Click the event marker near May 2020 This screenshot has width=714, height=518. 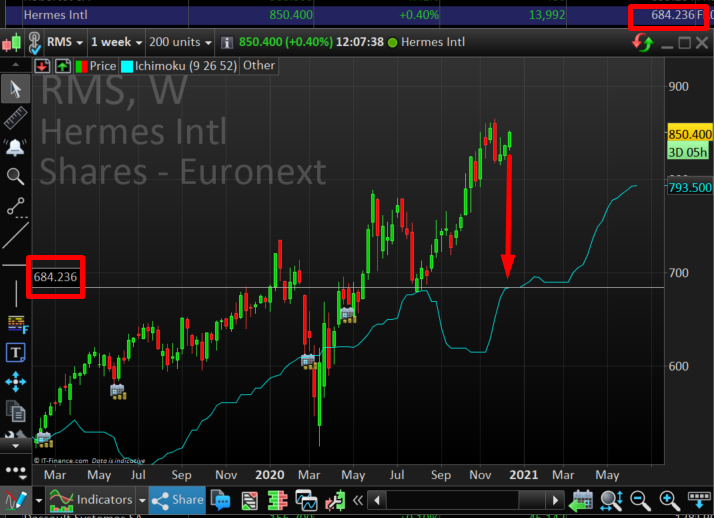point(348,315)
